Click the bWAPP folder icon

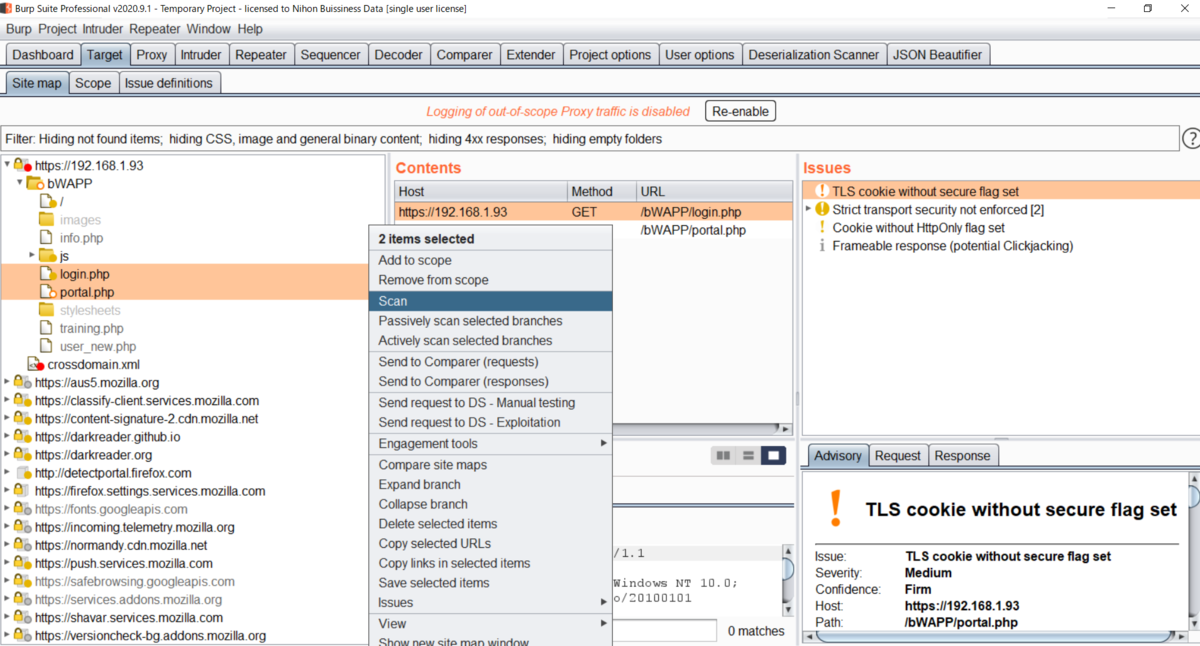(35, 184)
